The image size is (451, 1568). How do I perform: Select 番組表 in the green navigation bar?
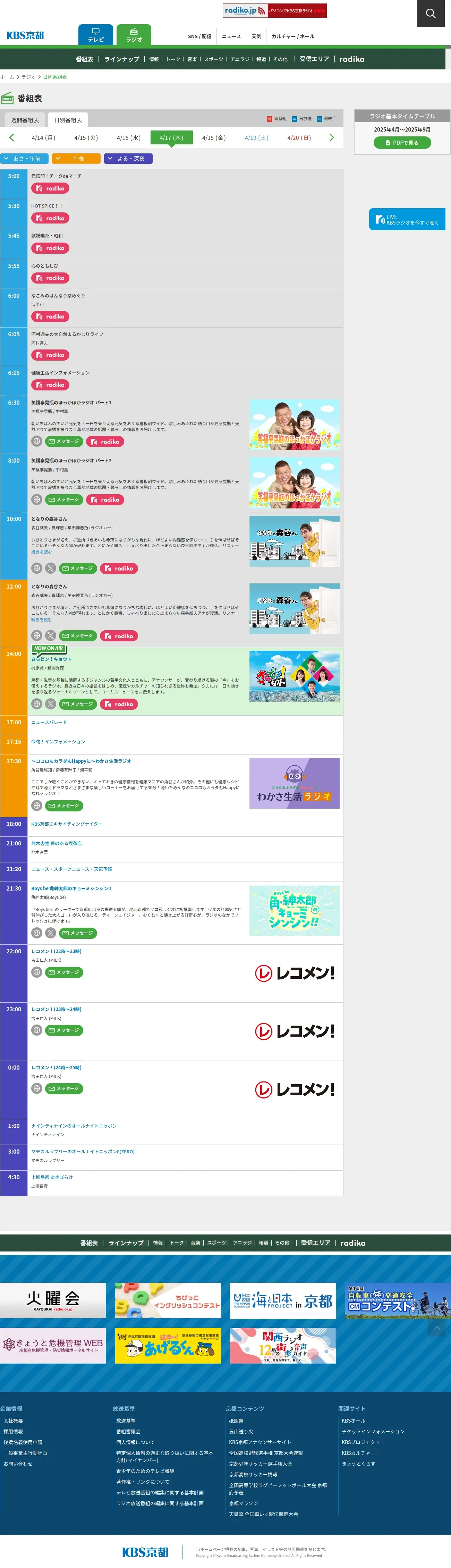[x=85, y=59]
